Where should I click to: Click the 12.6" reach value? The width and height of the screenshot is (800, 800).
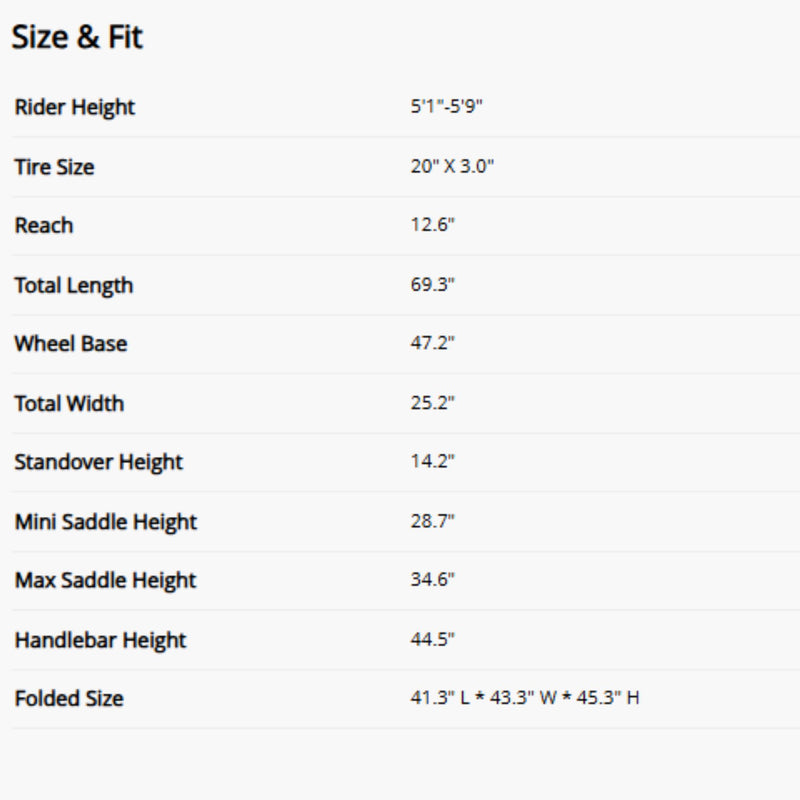(x=432, y=225)
